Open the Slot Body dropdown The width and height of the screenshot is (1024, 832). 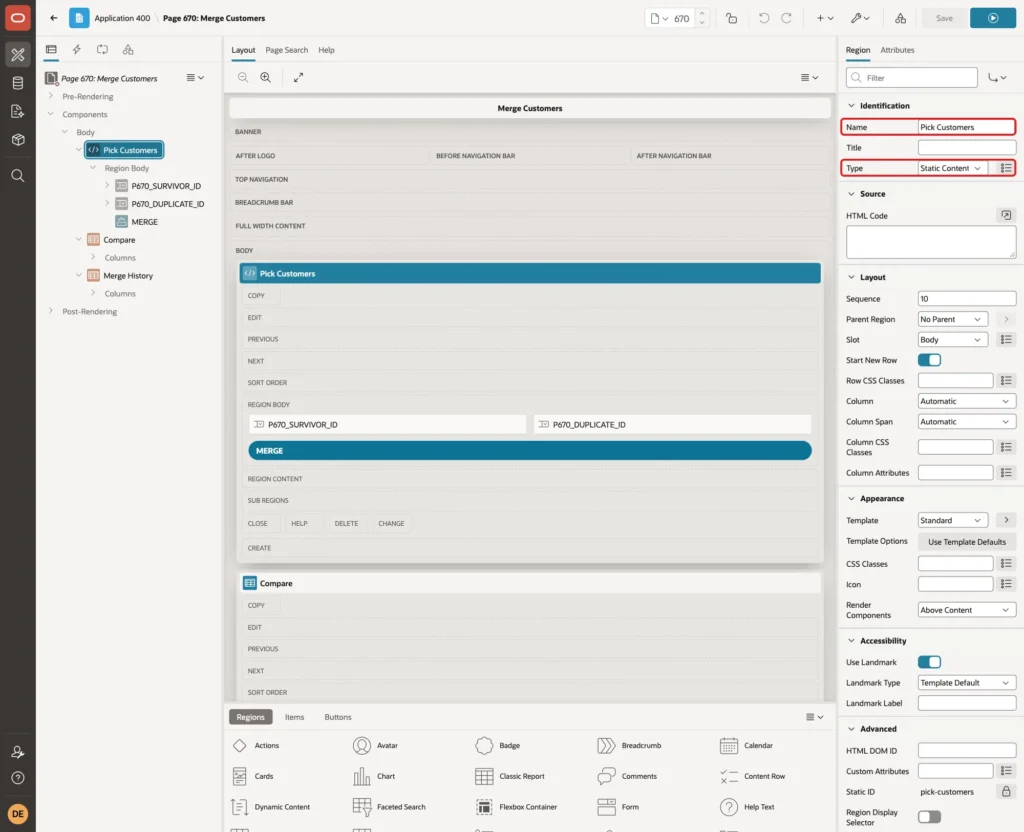pyautogui.click(x=952, y=340)
